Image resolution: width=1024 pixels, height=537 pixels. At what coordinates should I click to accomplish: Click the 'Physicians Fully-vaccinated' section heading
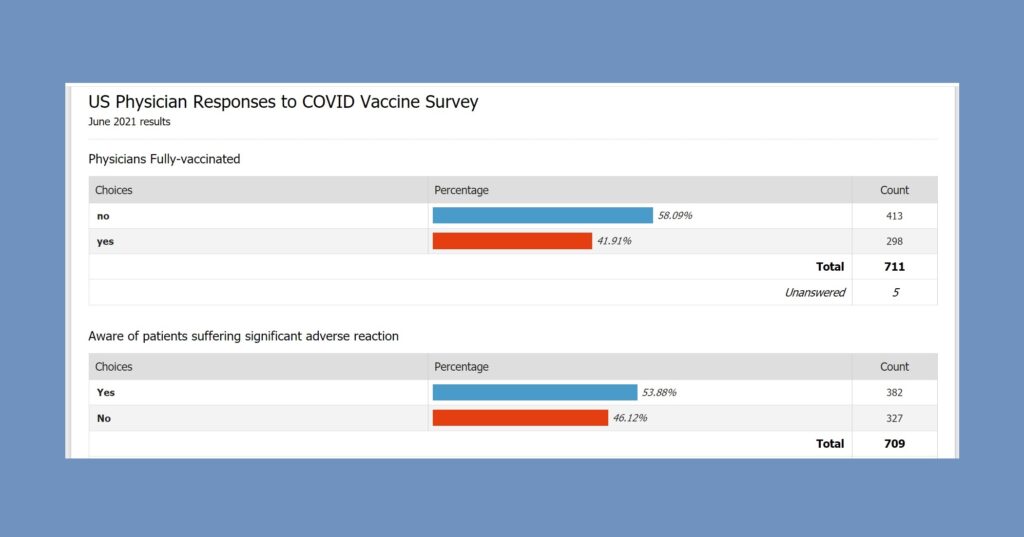(x=164, y=159)
